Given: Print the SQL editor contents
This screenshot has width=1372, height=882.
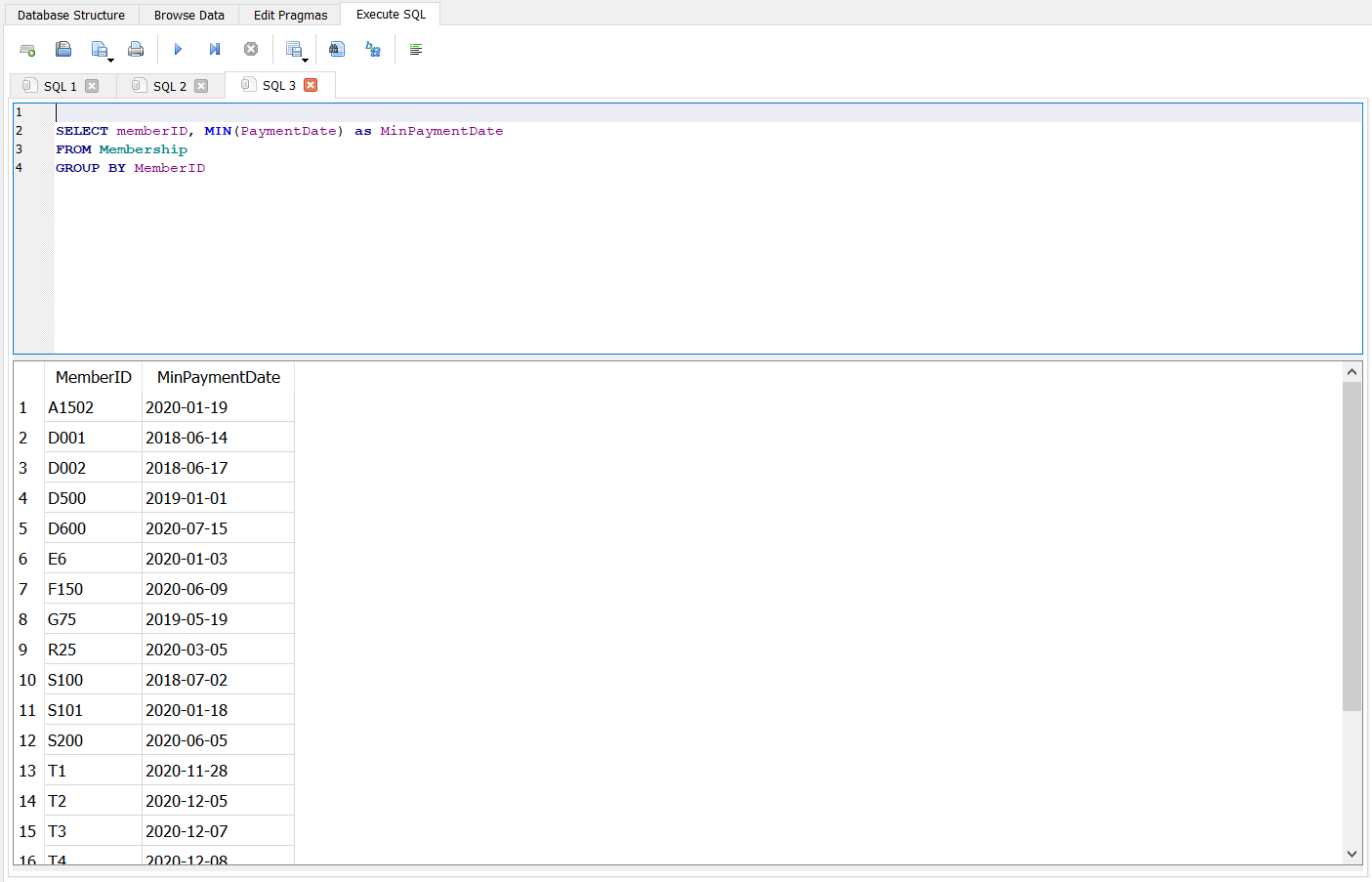Looking at the screenshot, I should (136, 50).
